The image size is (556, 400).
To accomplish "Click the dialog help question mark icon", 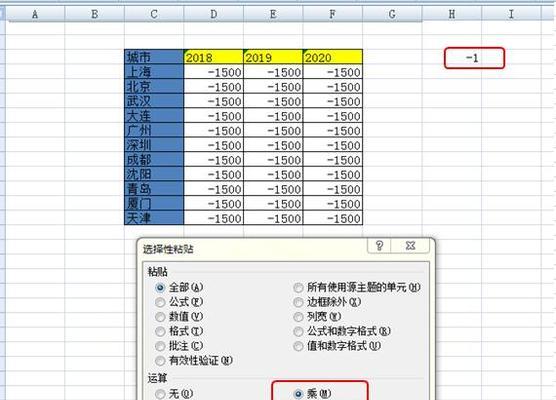I will [x=379, y=245].
